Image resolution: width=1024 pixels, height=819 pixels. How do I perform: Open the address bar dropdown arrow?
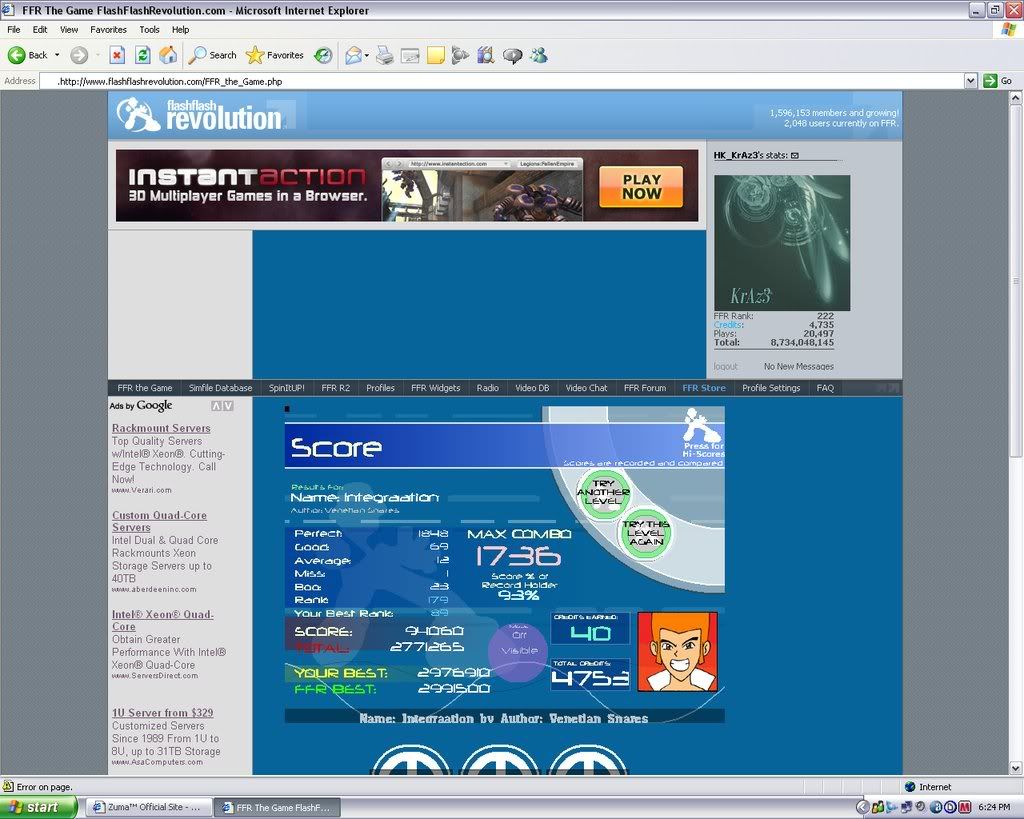tap(970, 81)
